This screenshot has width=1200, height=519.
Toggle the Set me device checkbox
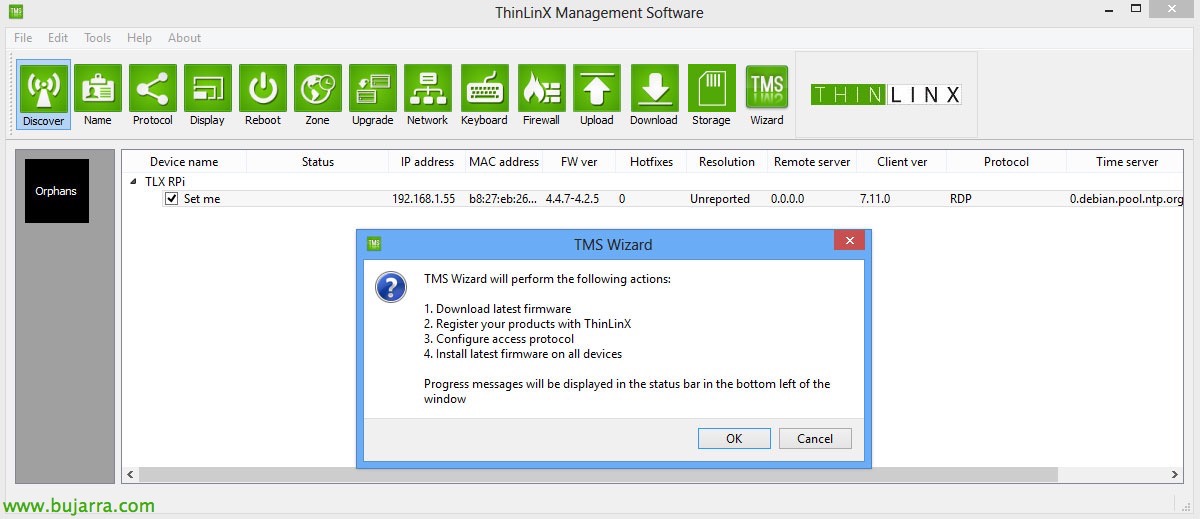(x=171, y=199)
